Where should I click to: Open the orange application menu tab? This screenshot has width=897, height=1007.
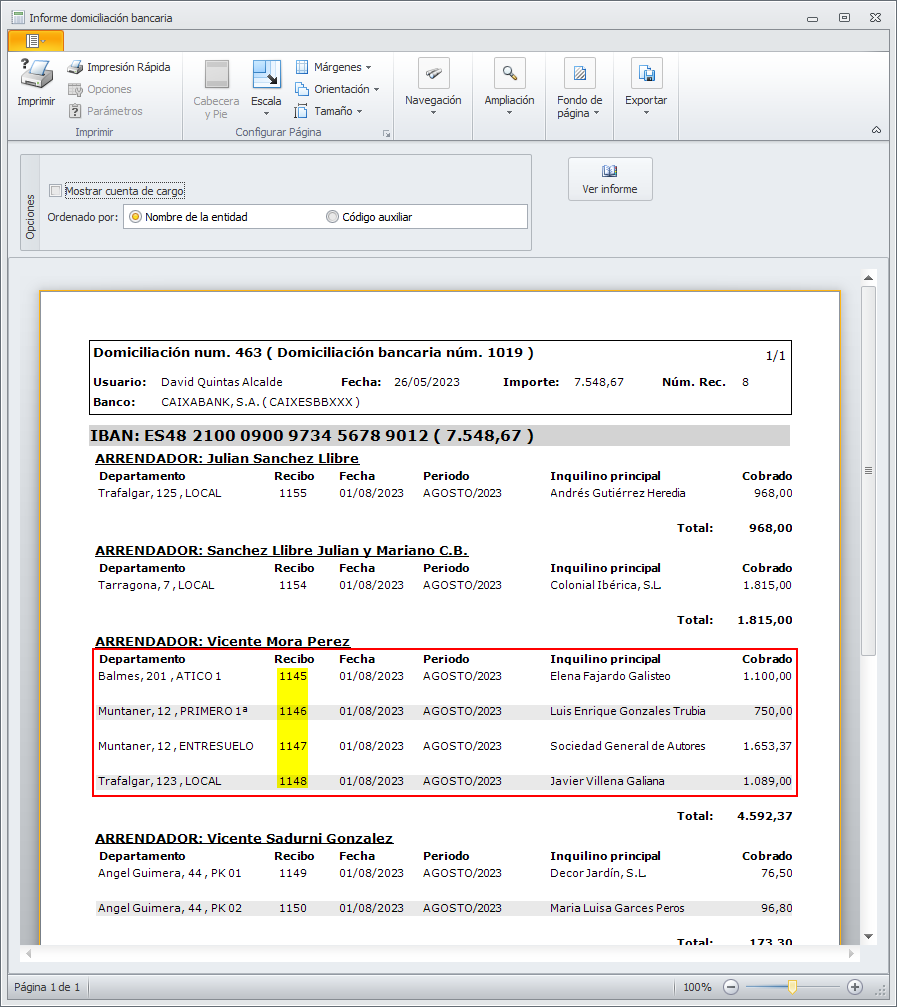[35, 40]
